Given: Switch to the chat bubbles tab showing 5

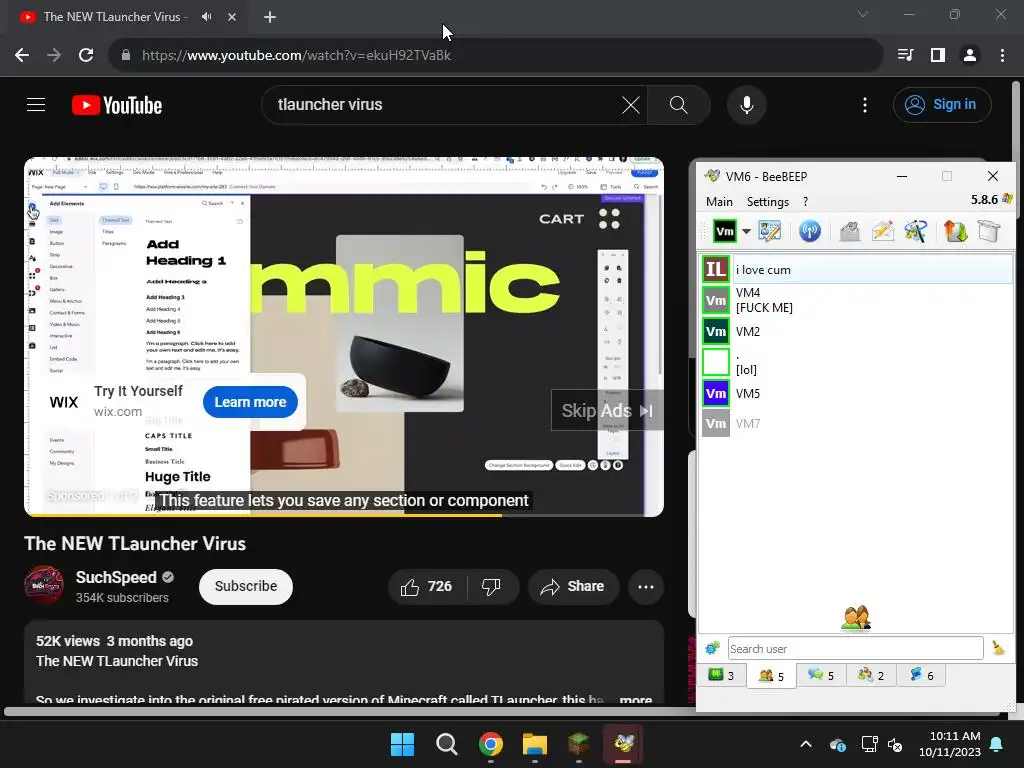Looking at the screenshot, I should (821, 675).
